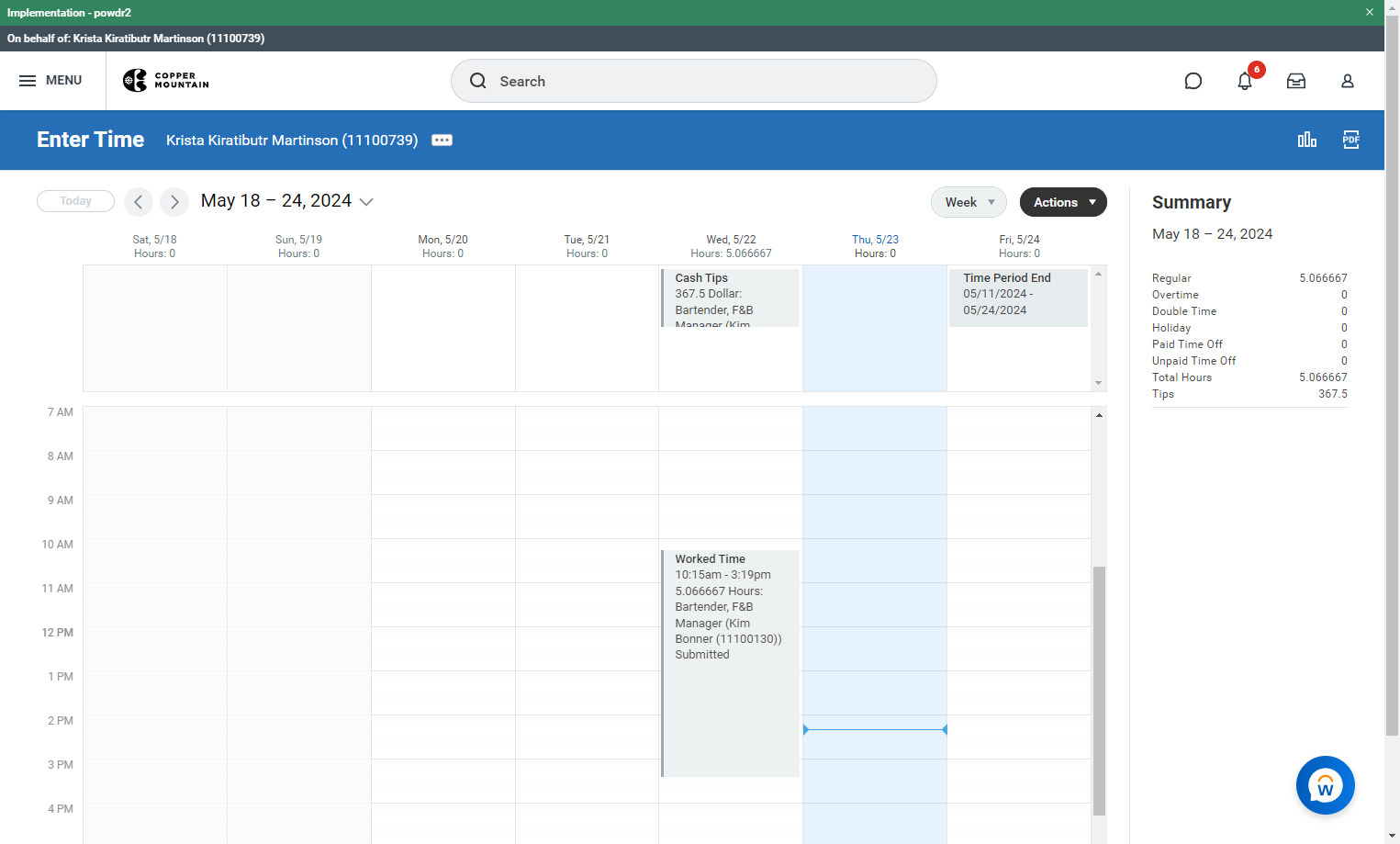The width and height of the screenshot is (1400, 844).
Task: Click the Sun, 5/19 day header
Action: (x=298, y=246)
